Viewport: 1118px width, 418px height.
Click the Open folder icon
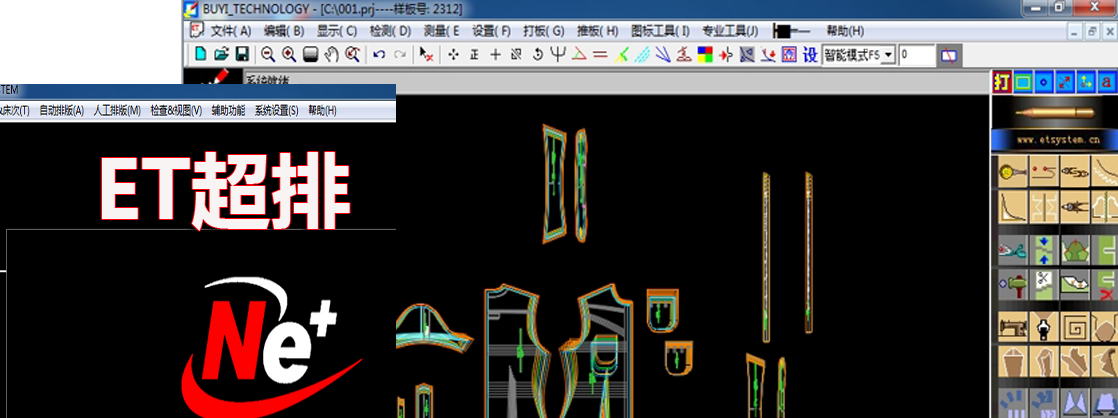coord(221,53)
